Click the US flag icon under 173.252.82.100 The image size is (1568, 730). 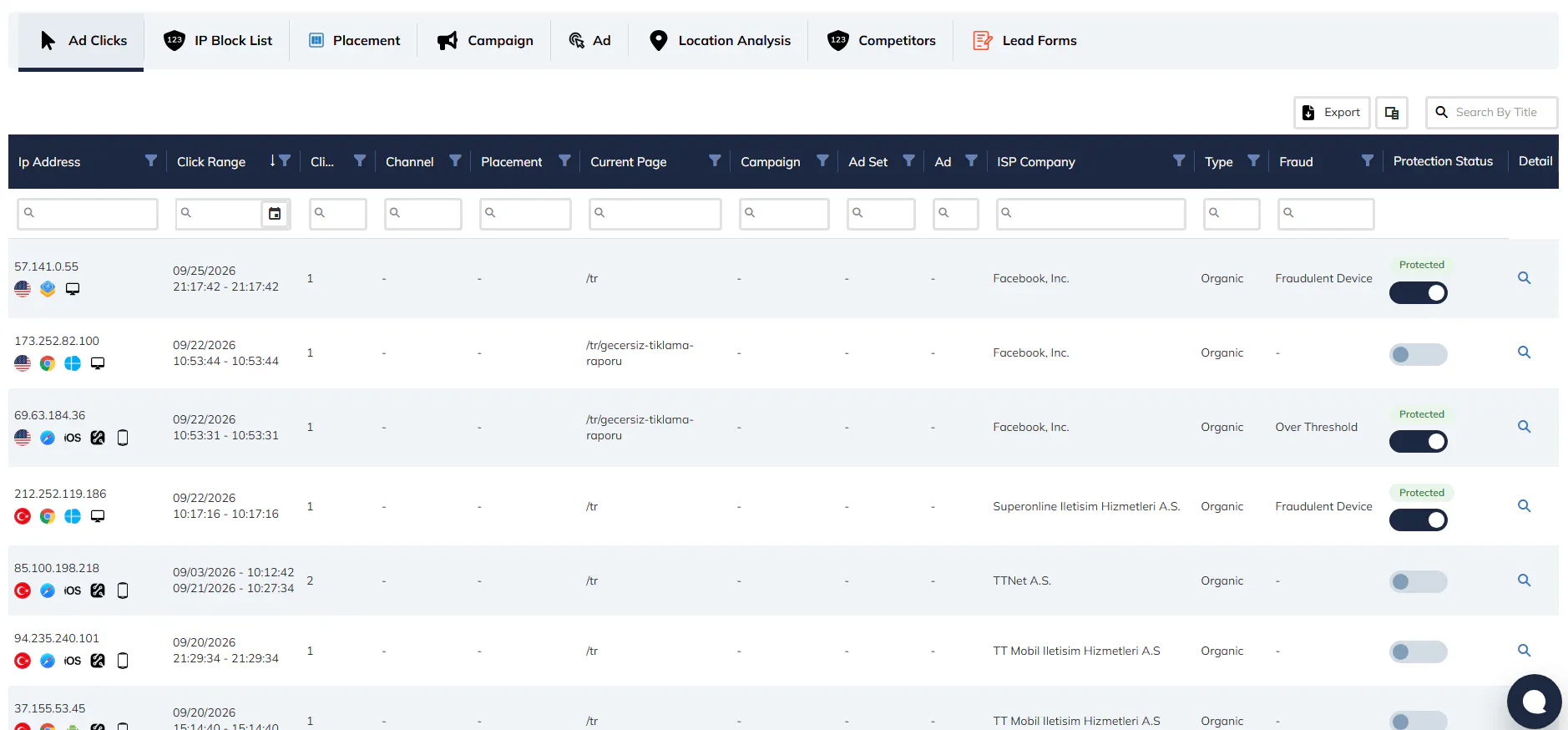pyautogui.click(x=23, y=363)
